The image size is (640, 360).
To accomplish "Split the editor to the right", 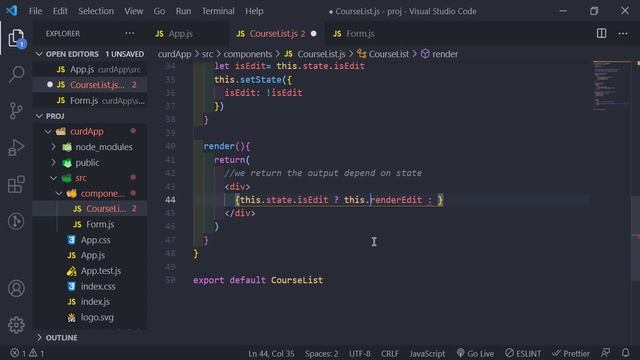I will [601, 33].
